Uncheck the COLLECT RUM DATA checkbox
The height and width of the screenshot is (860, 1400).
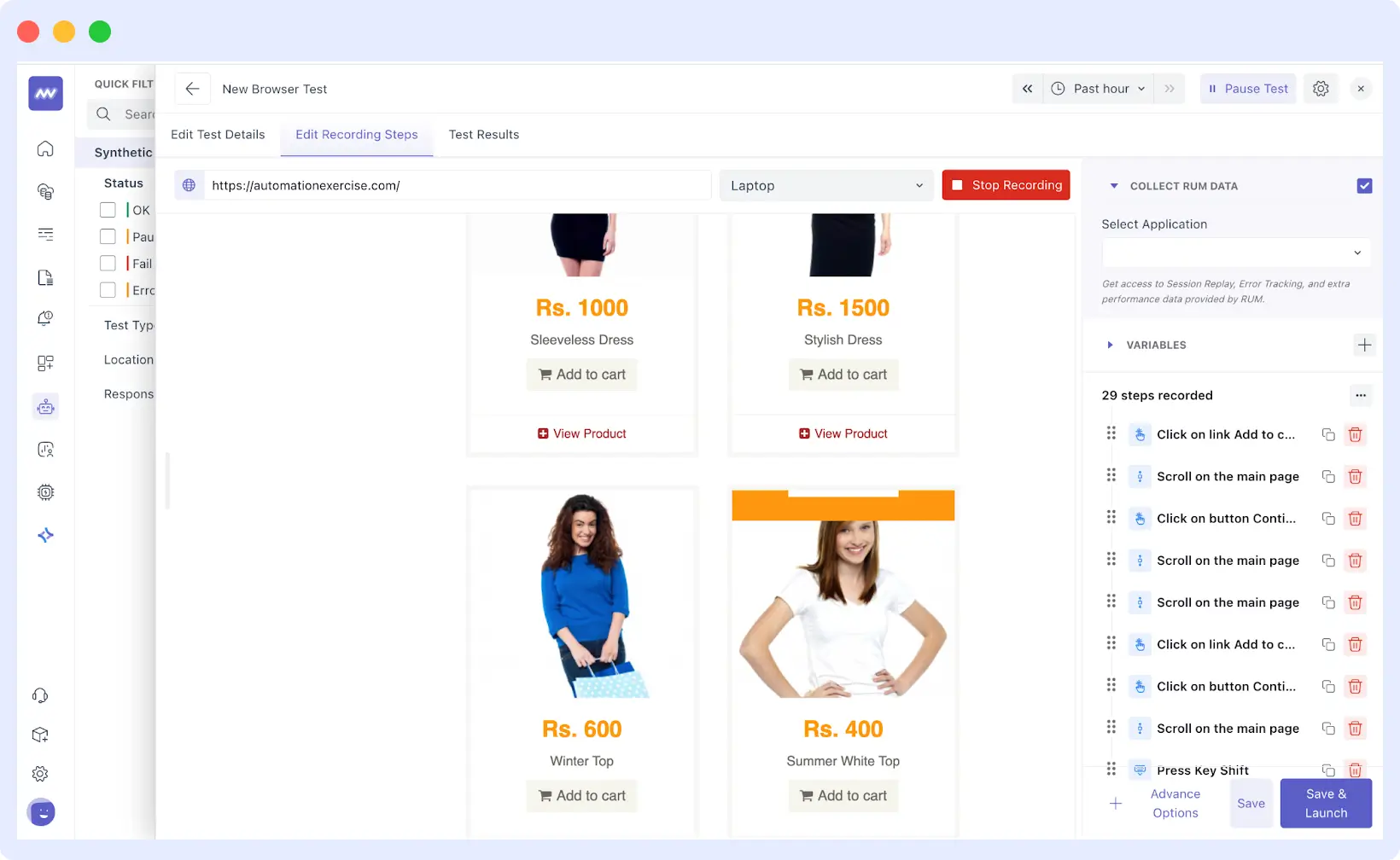(x=1364, y=185)
